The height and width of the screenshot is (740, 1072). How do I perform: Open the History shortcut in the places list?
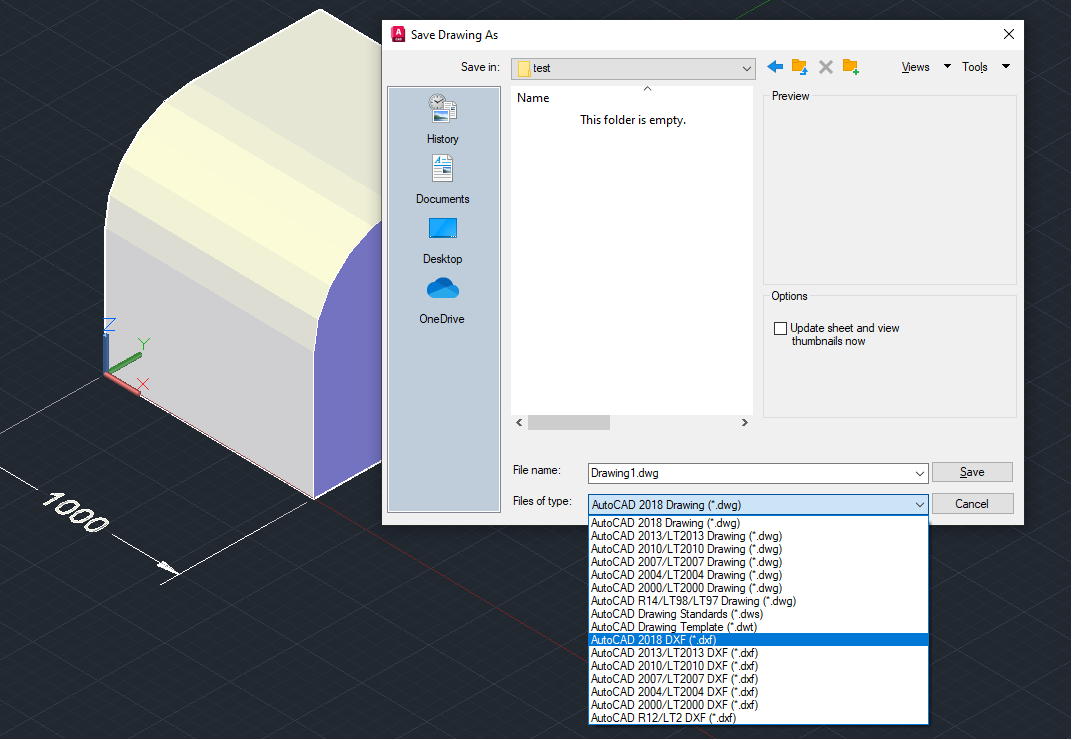pyautogui.click(x=442, y=119)
